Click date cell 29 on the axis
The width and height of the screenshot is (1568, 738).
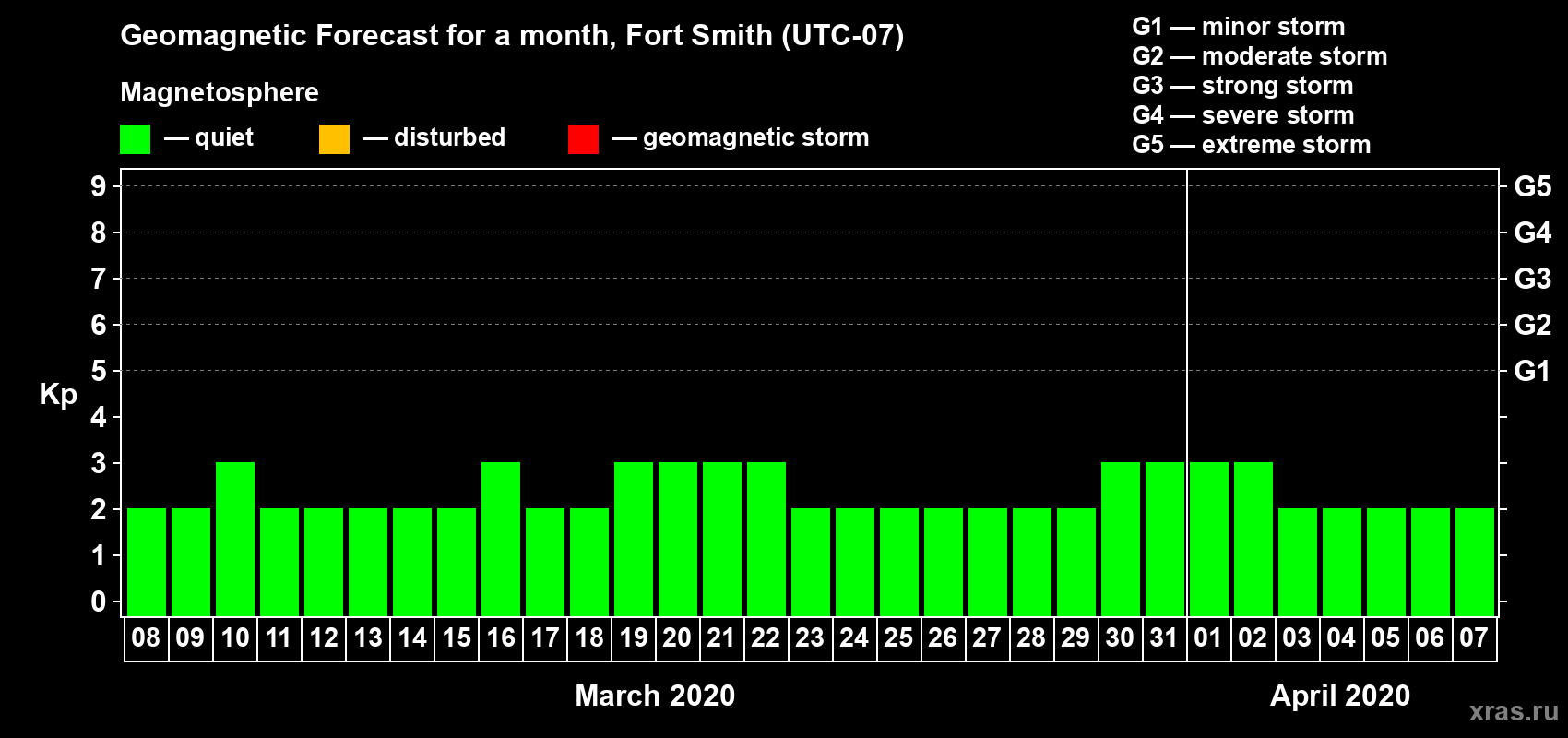click(1075, 638)
